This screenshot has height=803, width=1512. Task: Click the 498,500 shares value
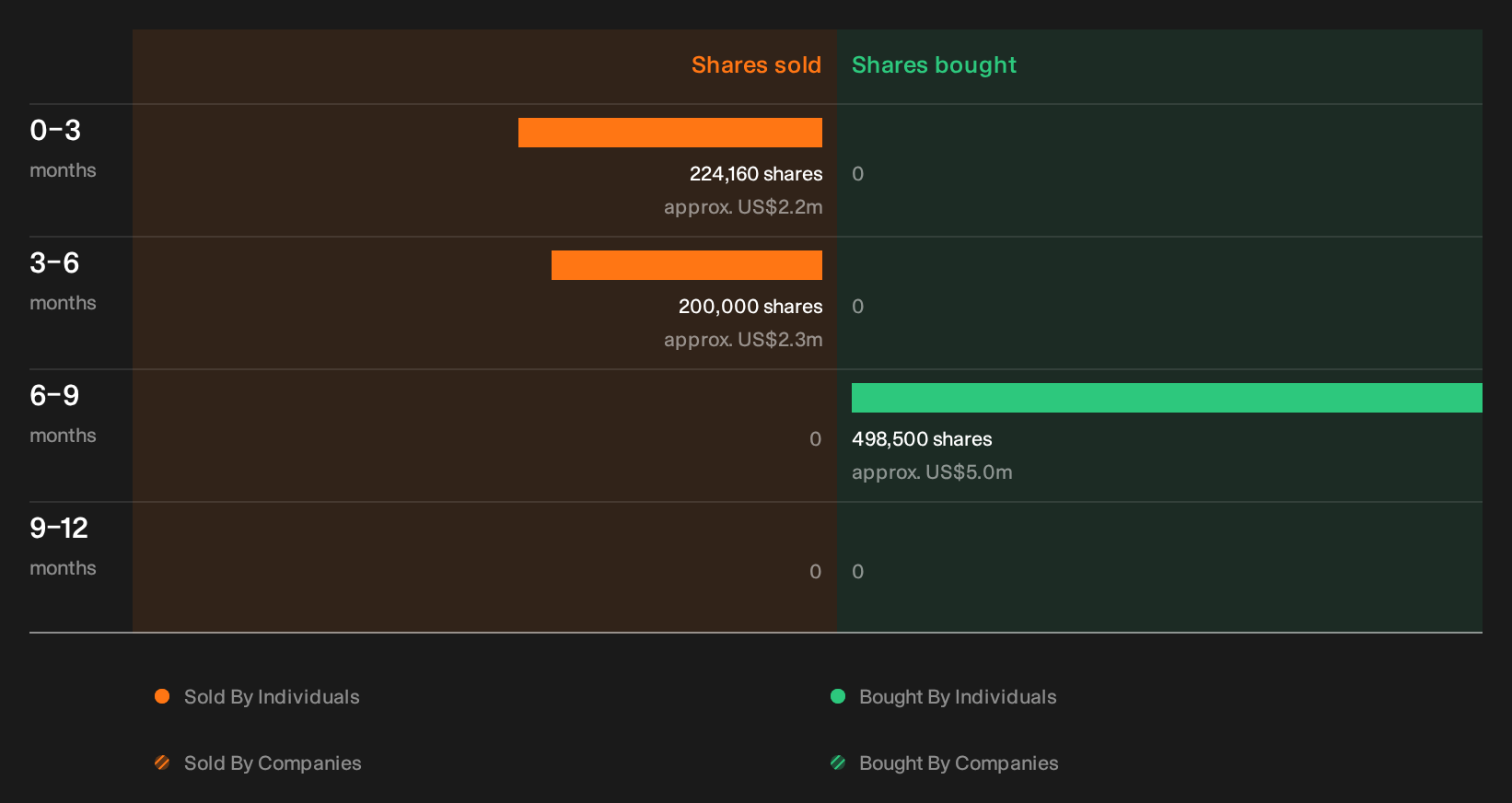(x=922, y=439)
